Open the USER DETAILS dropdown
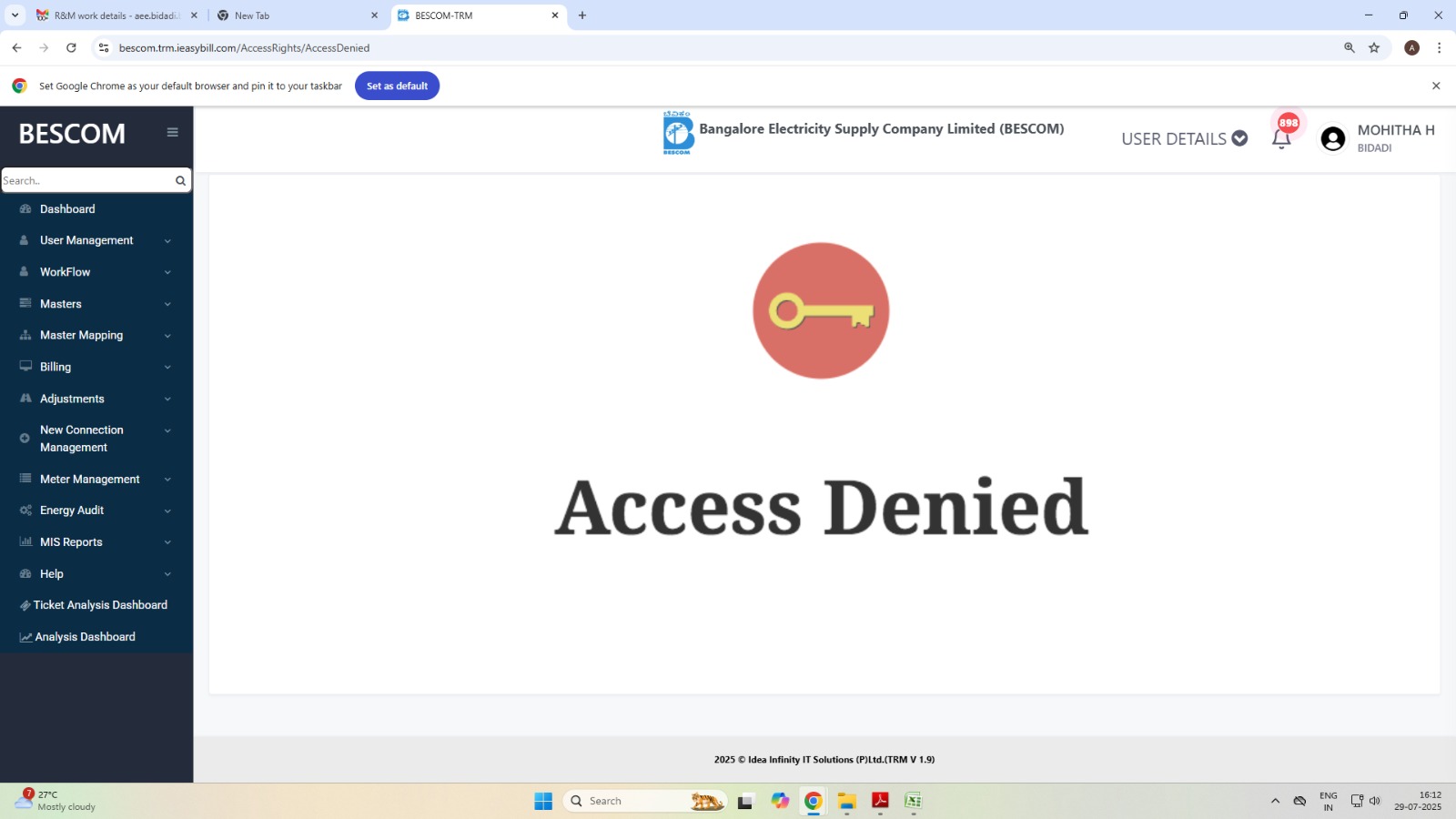The width and height of the screenshot is (1456, 819). (x=1184, y=138)
